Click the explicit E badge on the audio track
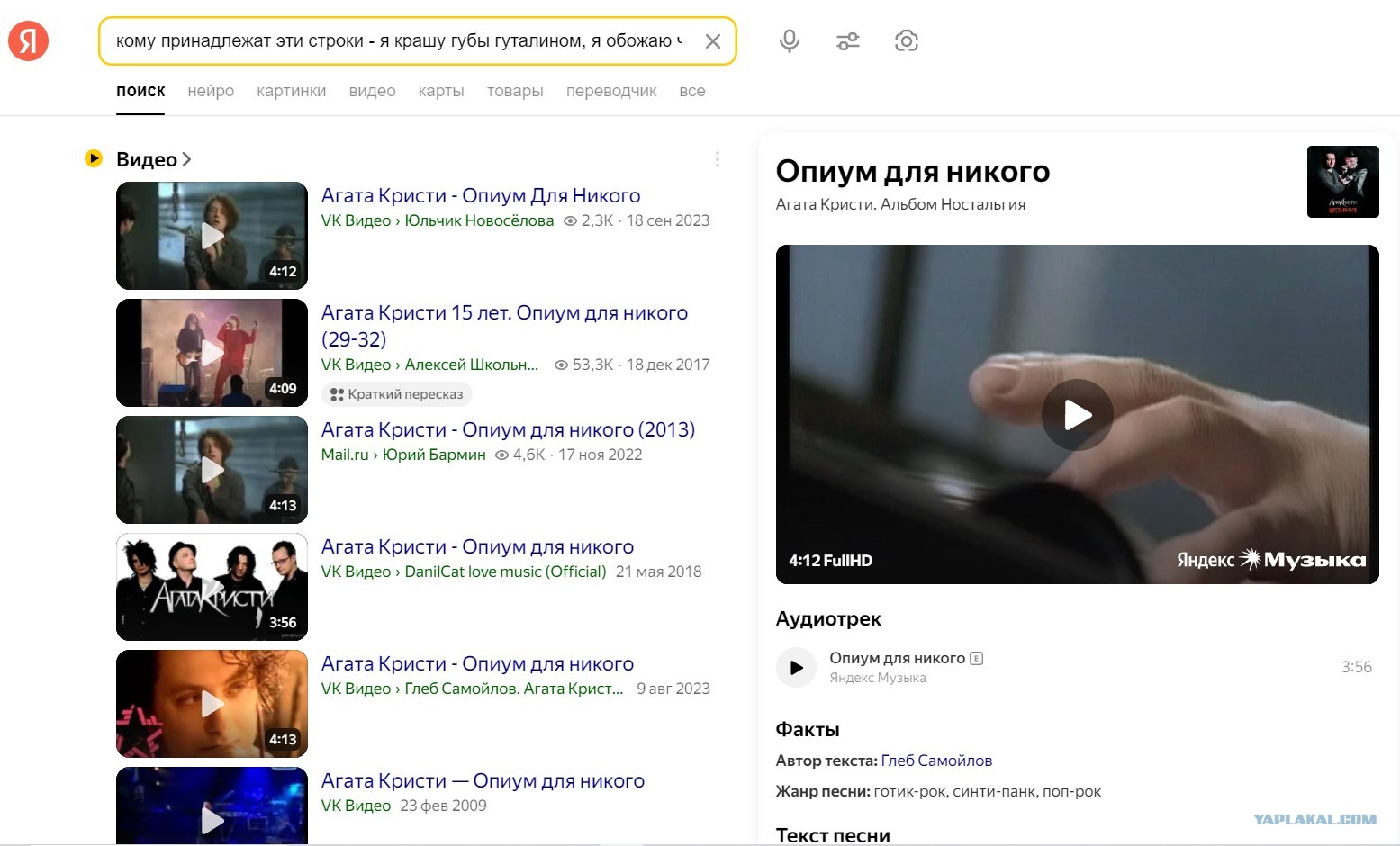The height and width of the screenshot is (846, 1400). [x=976, y=658]
